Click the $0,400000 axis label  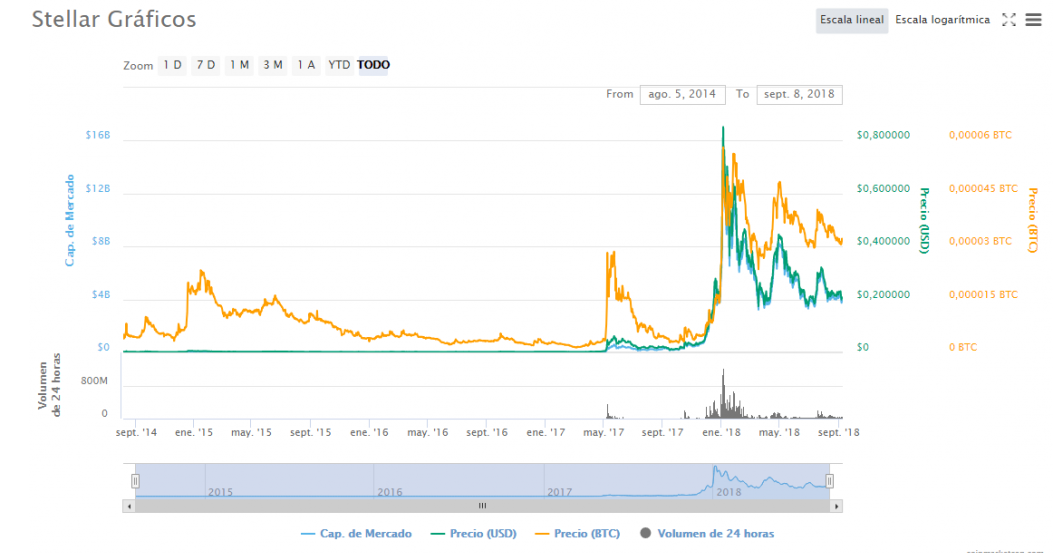pyautogui.click(x=883, y=241)
